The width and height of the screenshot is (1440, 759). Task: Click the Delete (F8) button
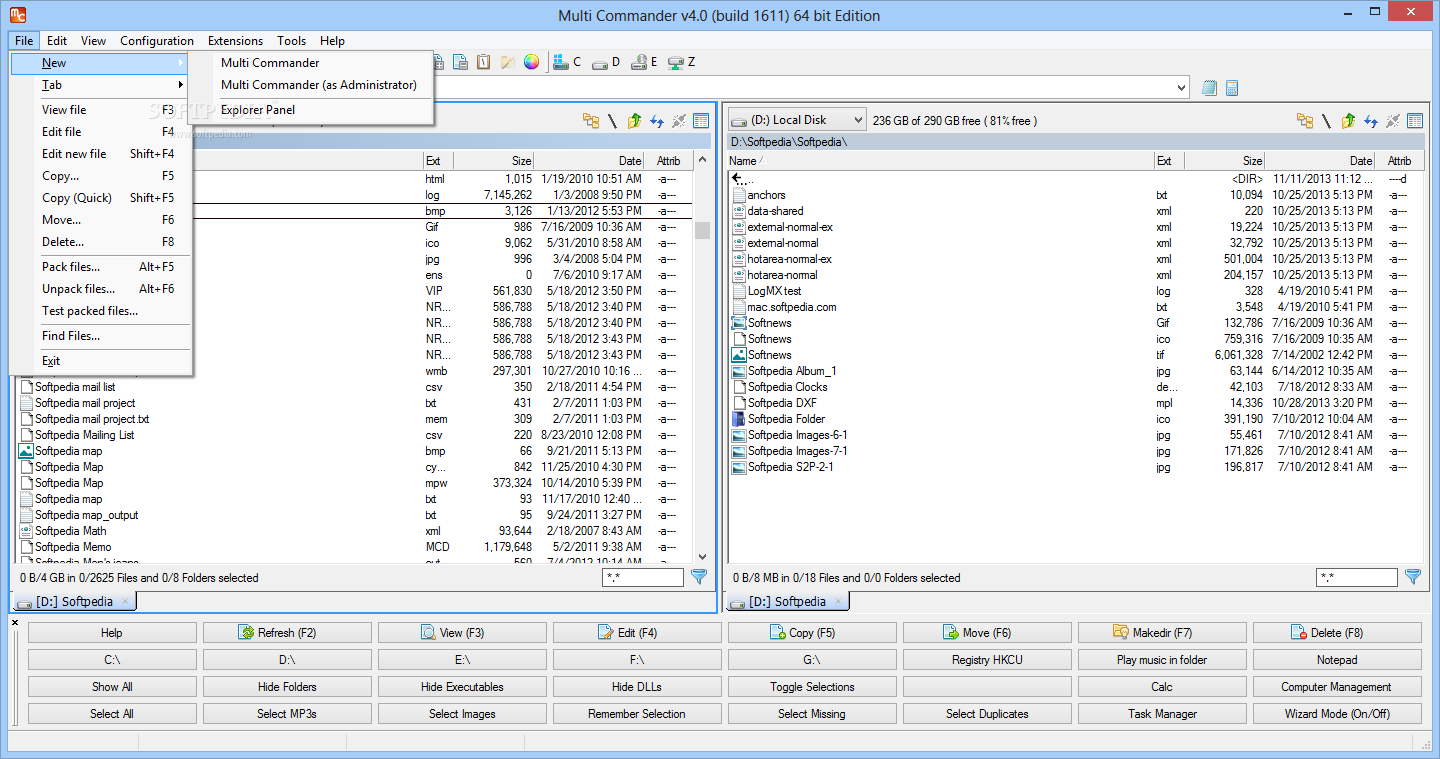click(1337, 633)
